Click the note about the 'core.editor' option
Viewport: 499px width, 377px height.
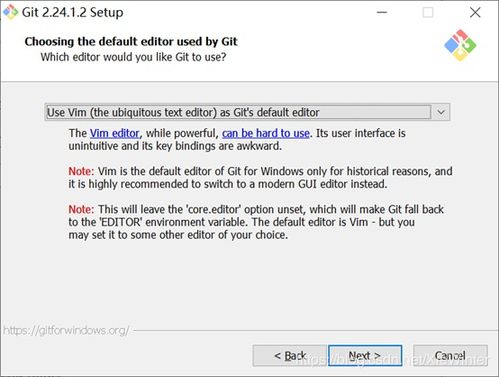pyautogui.click(x=256, y=222)
